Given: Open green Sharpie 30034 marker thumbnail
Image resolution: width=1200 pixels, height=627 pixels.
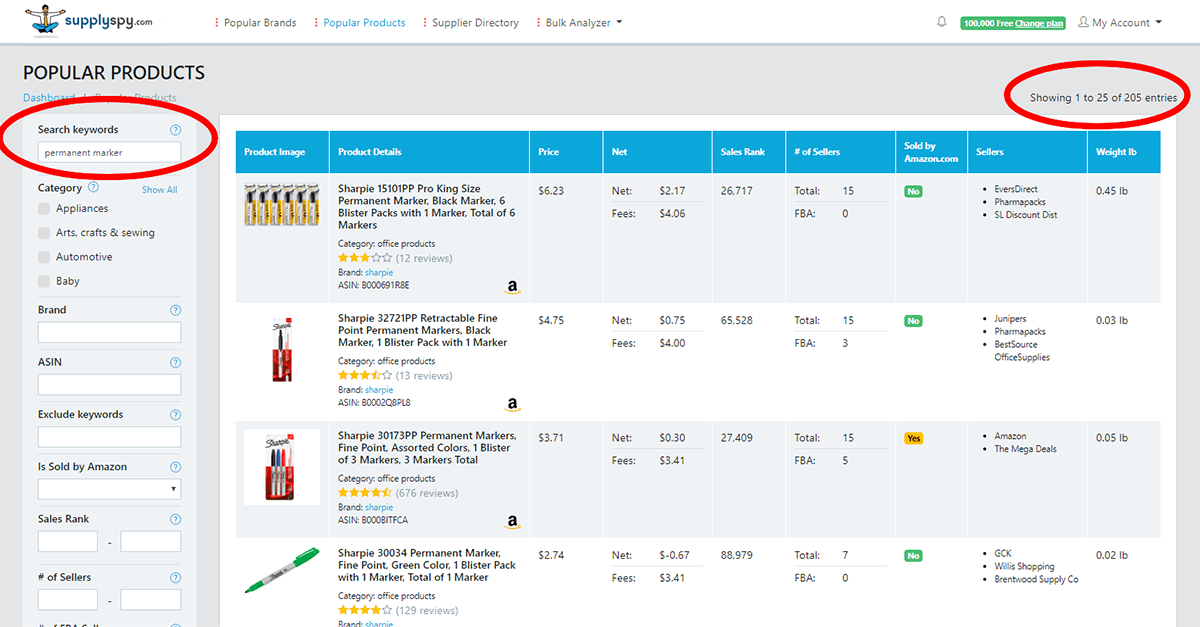Looking at the screenshot, I should (x=282, y=571).
